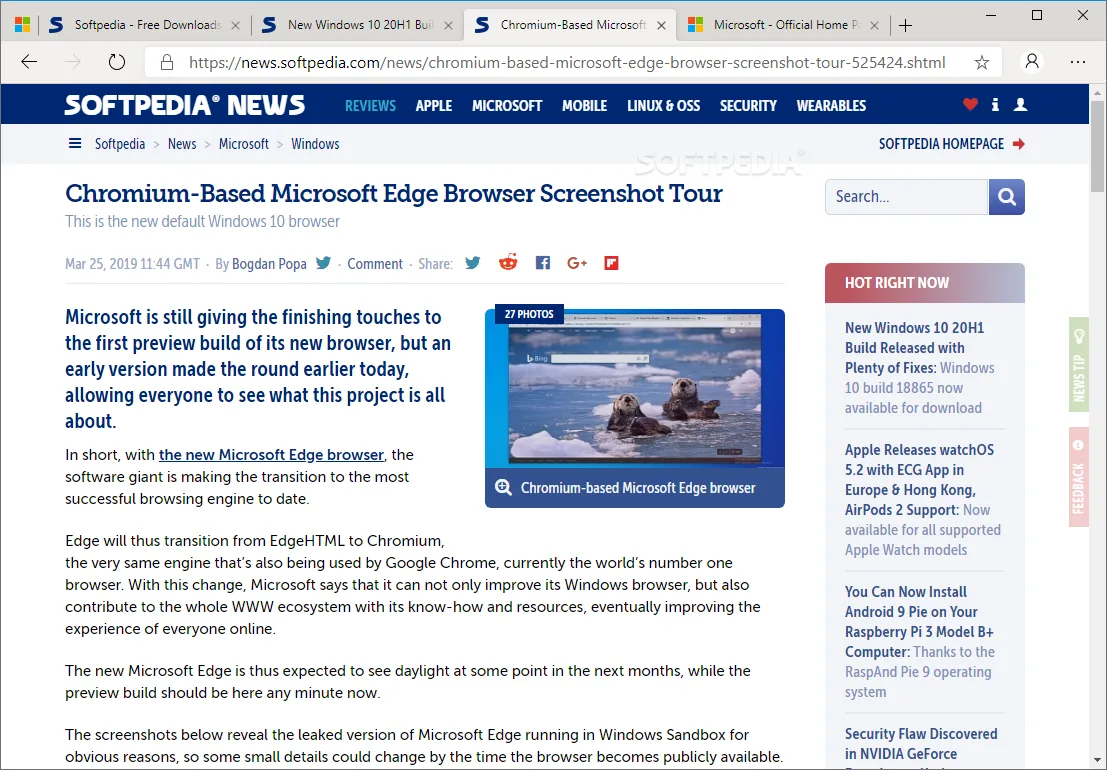This screenshot has height=770, width=1107.
Task: Open the browser profile account icon
Action: [1031, 62]
